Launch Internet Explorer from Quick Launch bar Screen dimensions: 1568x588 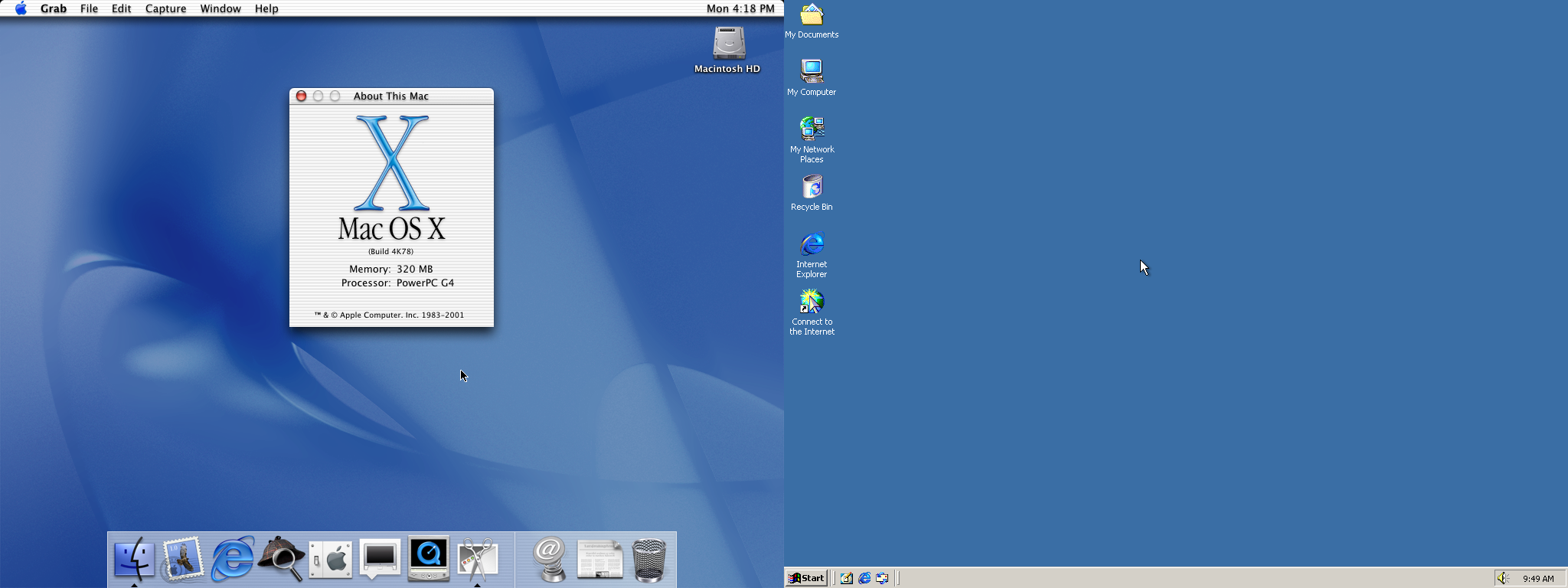click(864, 578)
